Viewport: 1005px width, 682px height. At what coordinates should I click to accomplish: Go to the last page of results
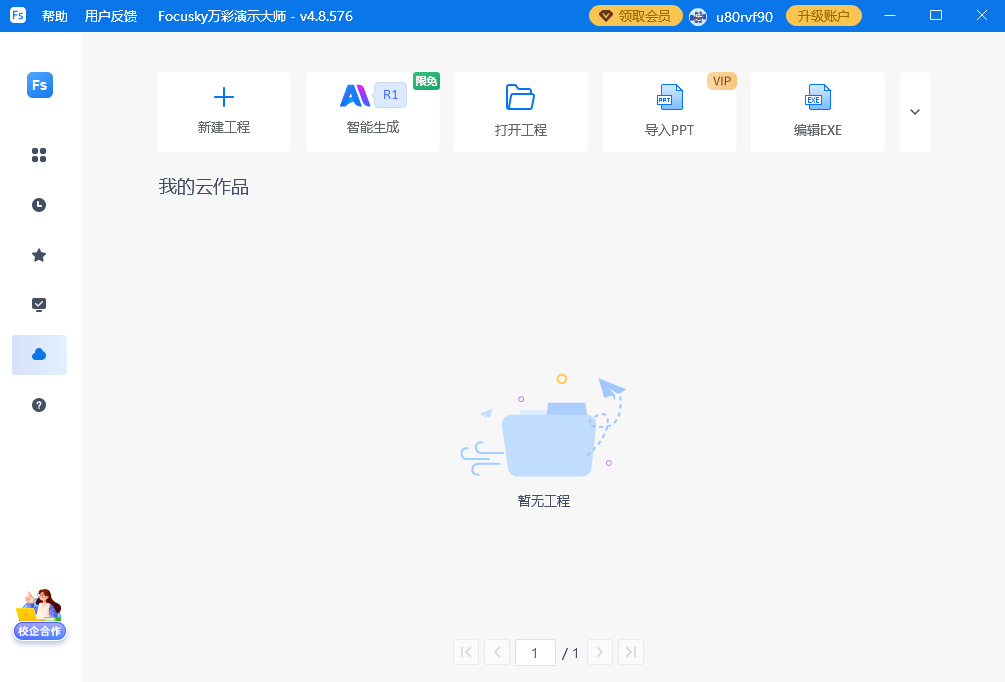[x=631, y=653]
